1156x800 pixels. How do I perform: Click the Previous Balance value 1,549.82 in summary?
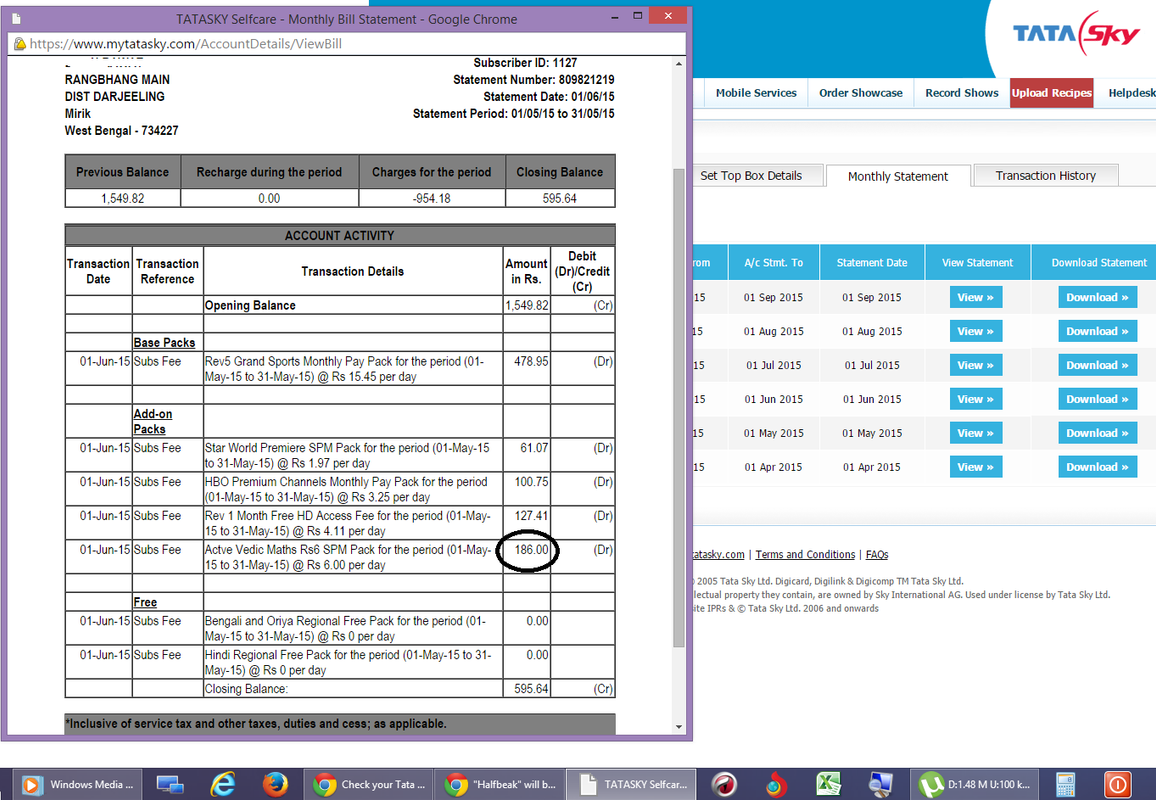(122, 198)
